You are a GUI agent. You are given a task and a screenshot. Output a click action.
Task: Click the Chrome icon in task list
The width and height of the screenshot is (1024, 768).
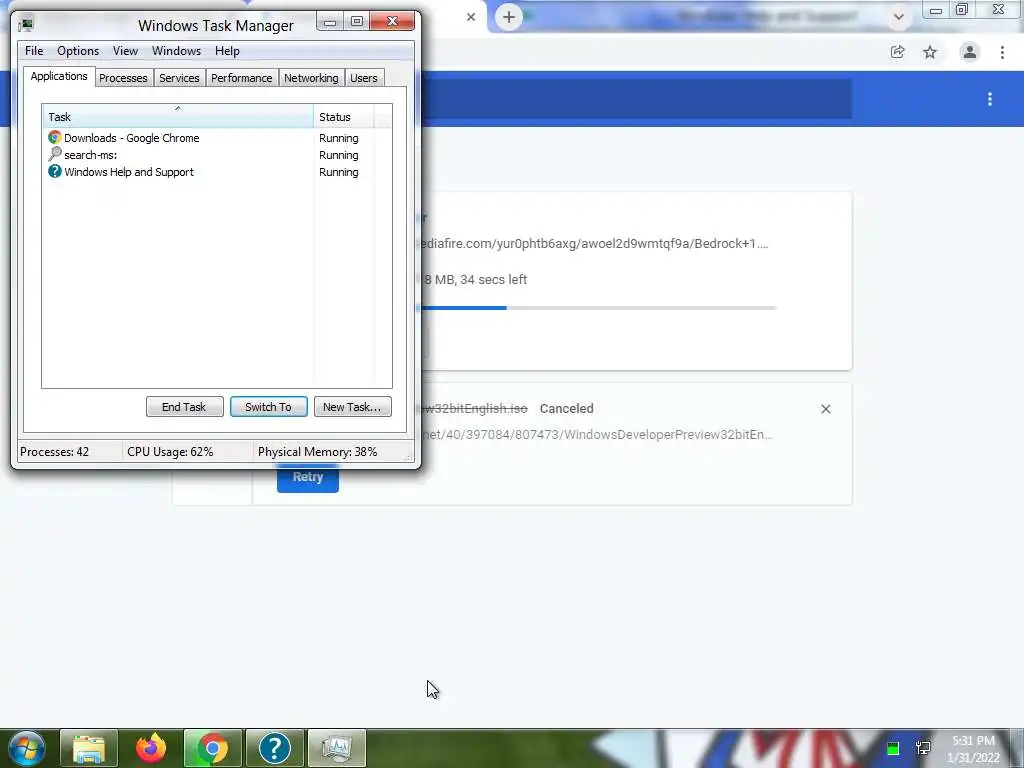tap(54, 137)
